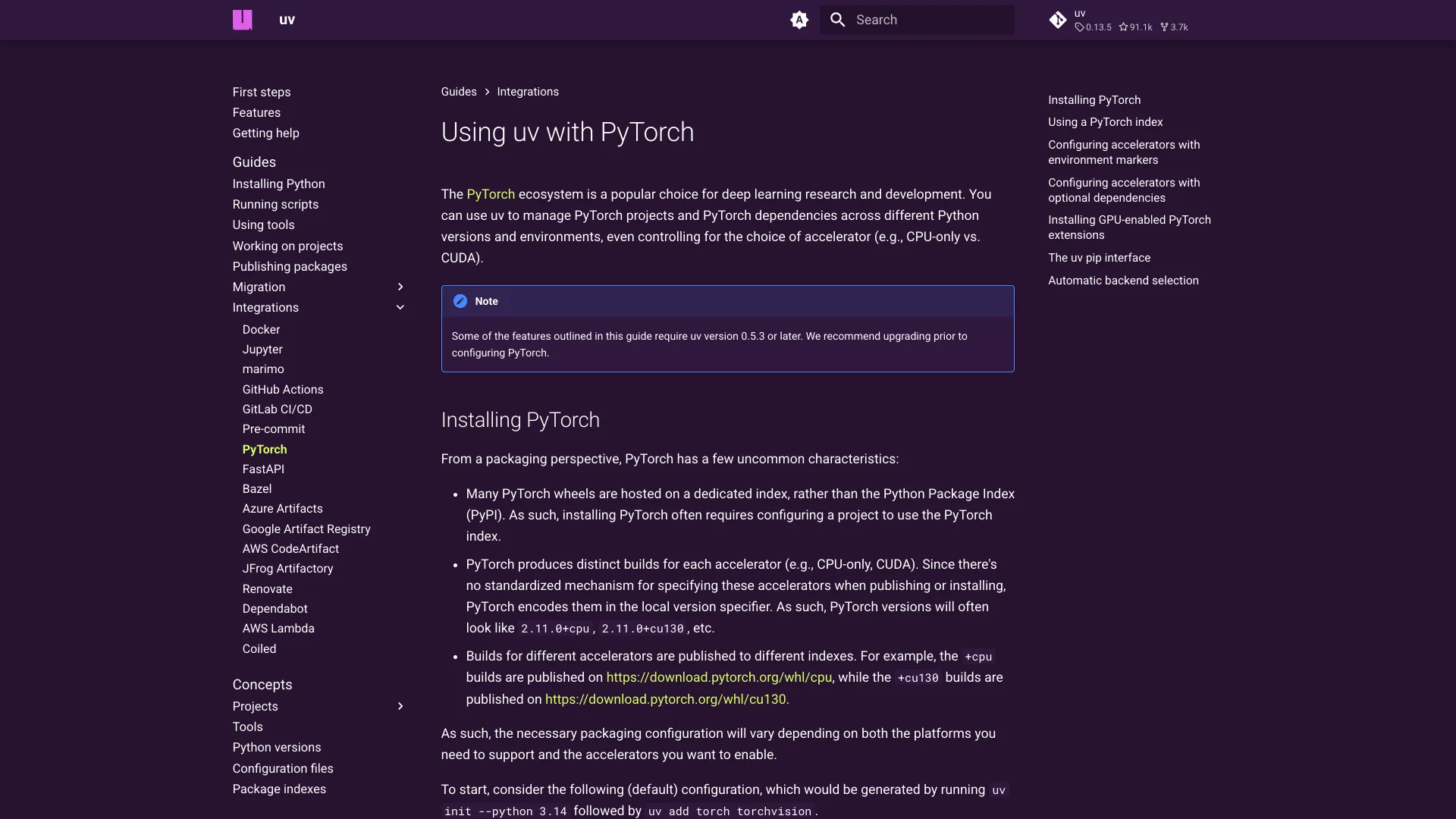Open Using tools guide

pos(263,224)
